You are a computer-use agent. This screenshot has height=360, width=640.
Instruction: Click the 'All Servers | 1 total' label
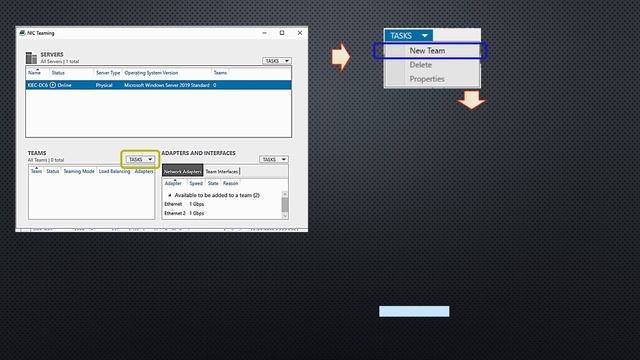point(60,61)
